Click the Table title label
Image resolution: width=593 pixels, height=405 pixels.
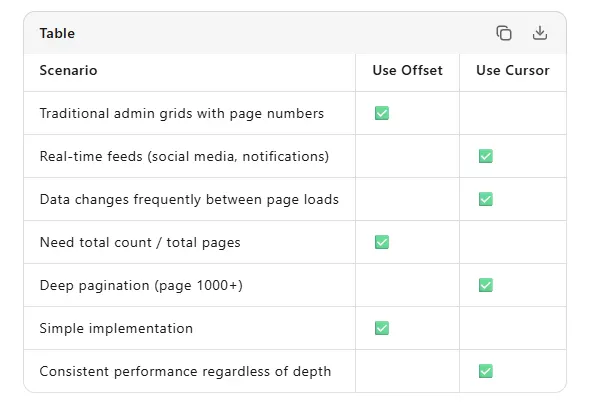(57, 33)
